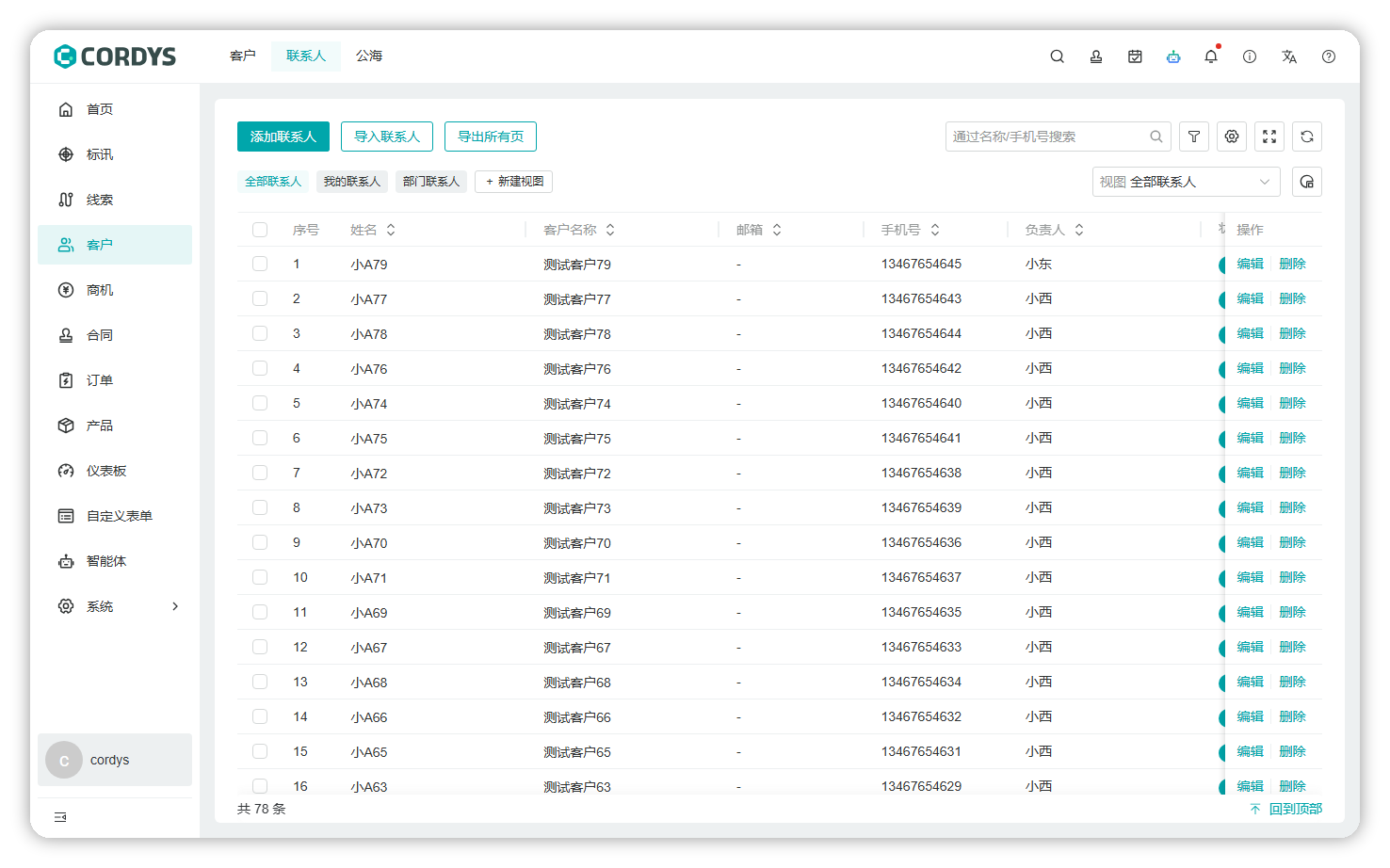Expand the 系统 sidebar menu

pos(115,606)
